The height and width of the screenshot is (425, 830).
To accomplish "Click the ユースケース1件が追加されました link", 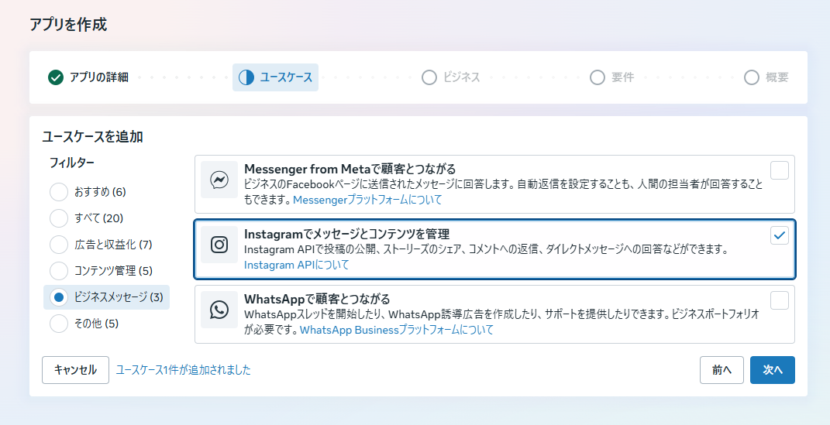I will 183,370.
